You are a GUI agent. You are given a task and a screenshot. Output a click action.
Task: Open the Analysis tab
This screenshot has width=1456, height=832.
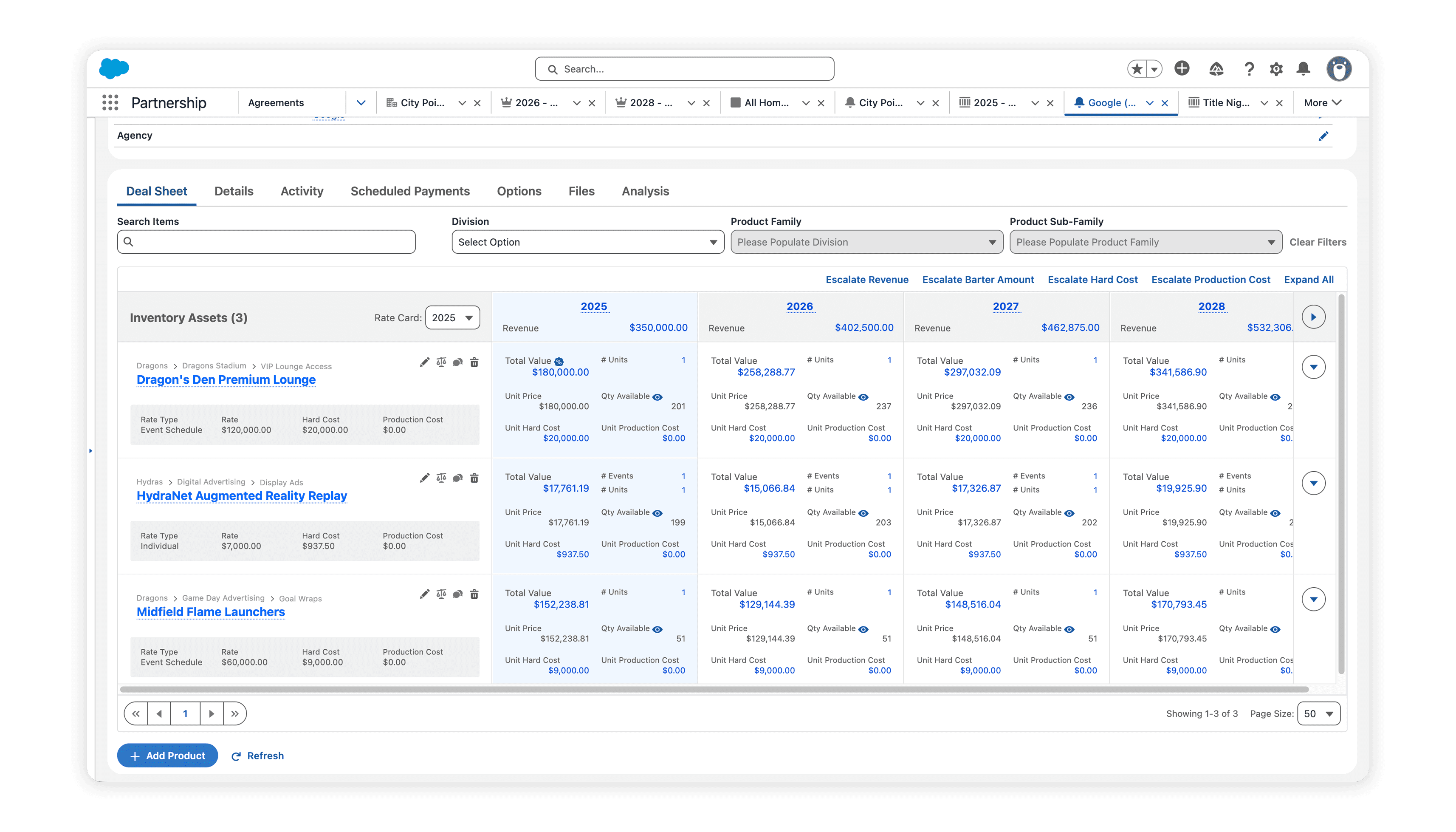(645, 192)
